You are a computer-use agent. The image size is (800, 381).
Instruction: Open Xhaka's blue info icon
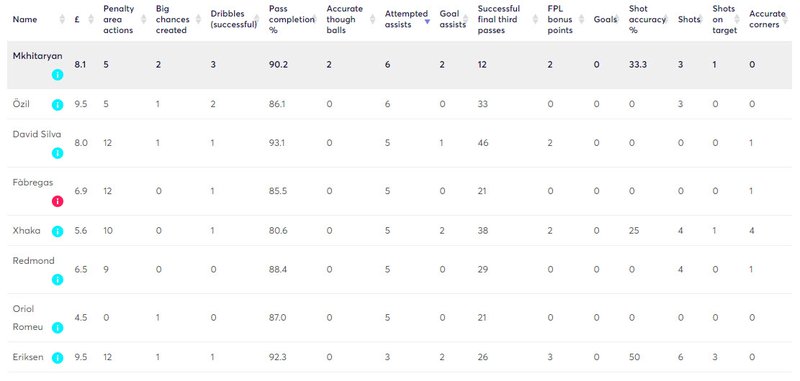coord(58,232)
